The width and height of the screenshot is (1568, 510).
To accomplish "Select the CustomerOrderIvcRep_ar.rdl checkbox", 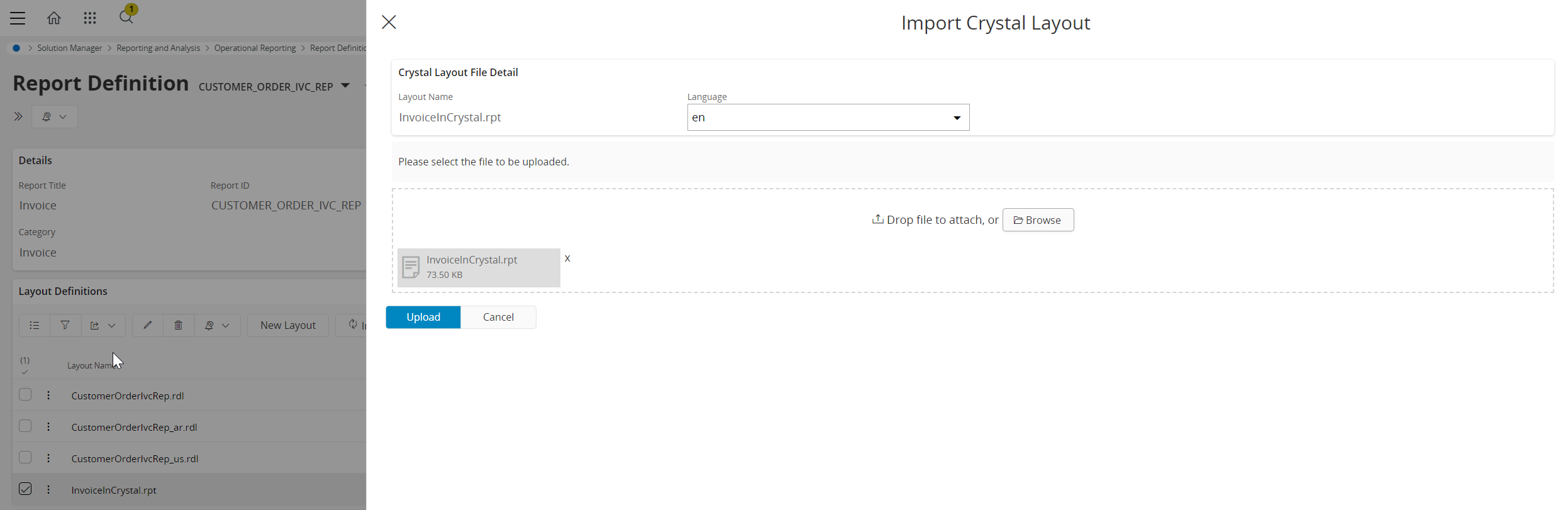I will 25,426.
